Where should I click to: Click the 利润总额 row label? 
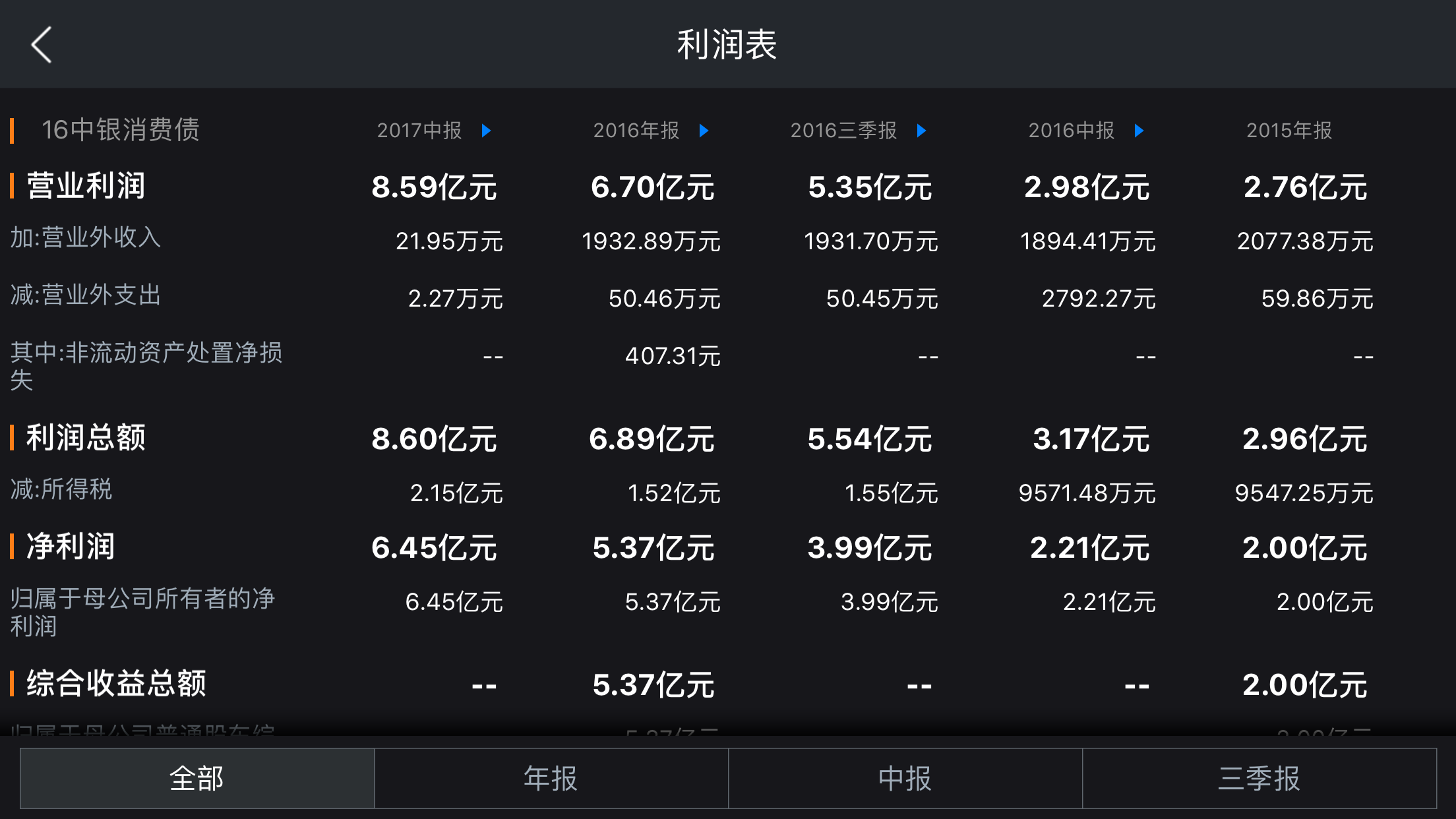pos(86,438)
